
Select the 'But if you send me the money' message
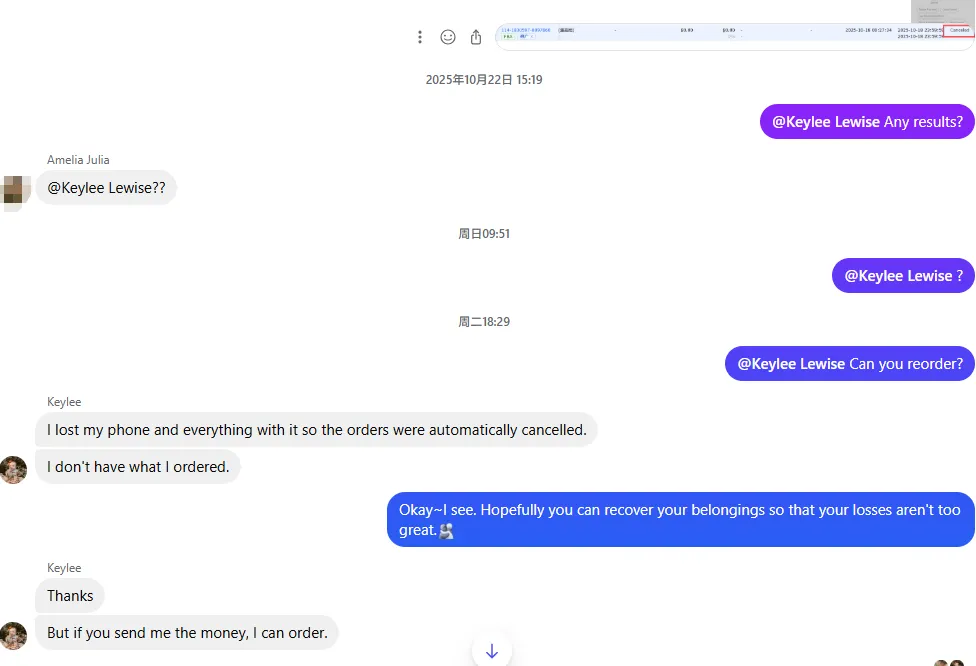[187, 633]
